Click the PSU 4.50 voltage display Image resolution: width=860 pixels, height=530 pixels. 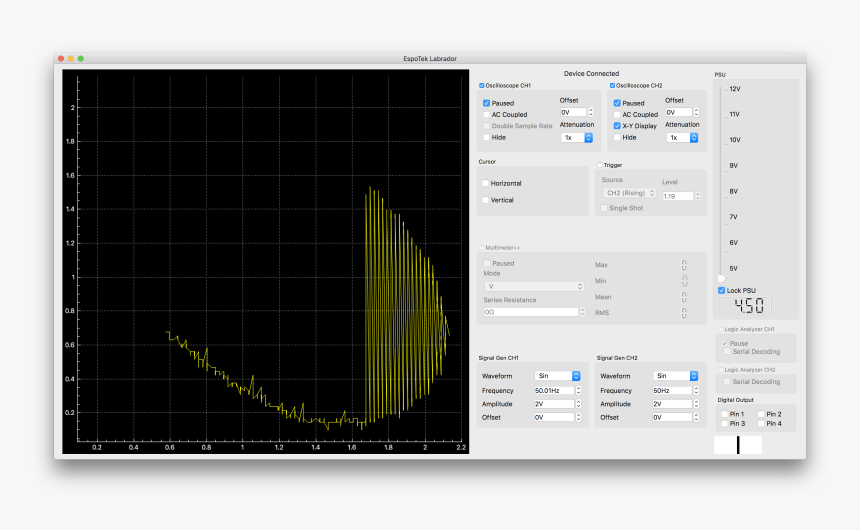click(x=745, y=306)
